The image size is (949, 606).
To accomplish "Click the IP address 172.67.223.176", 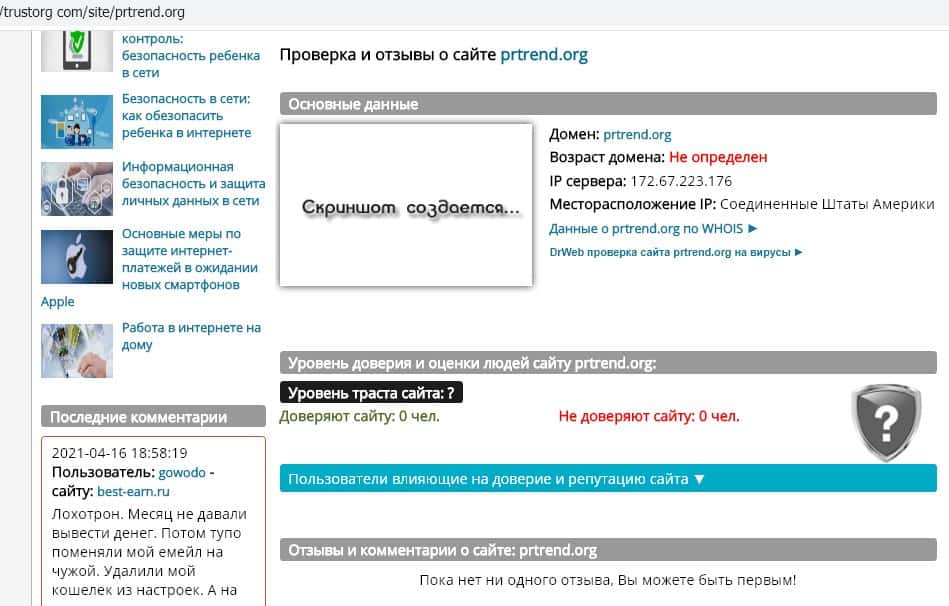I will [x=681, y=181].
